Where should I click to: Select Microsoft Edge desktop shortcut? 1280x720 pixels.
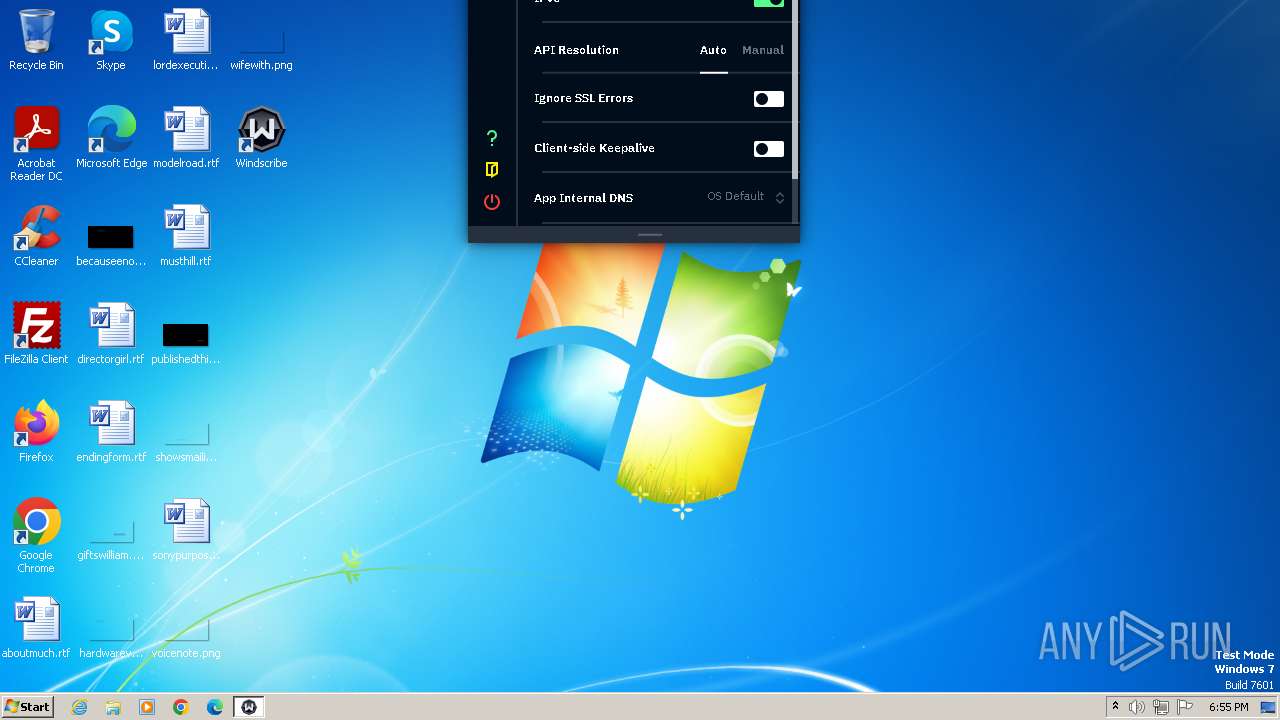click(111, 139)
